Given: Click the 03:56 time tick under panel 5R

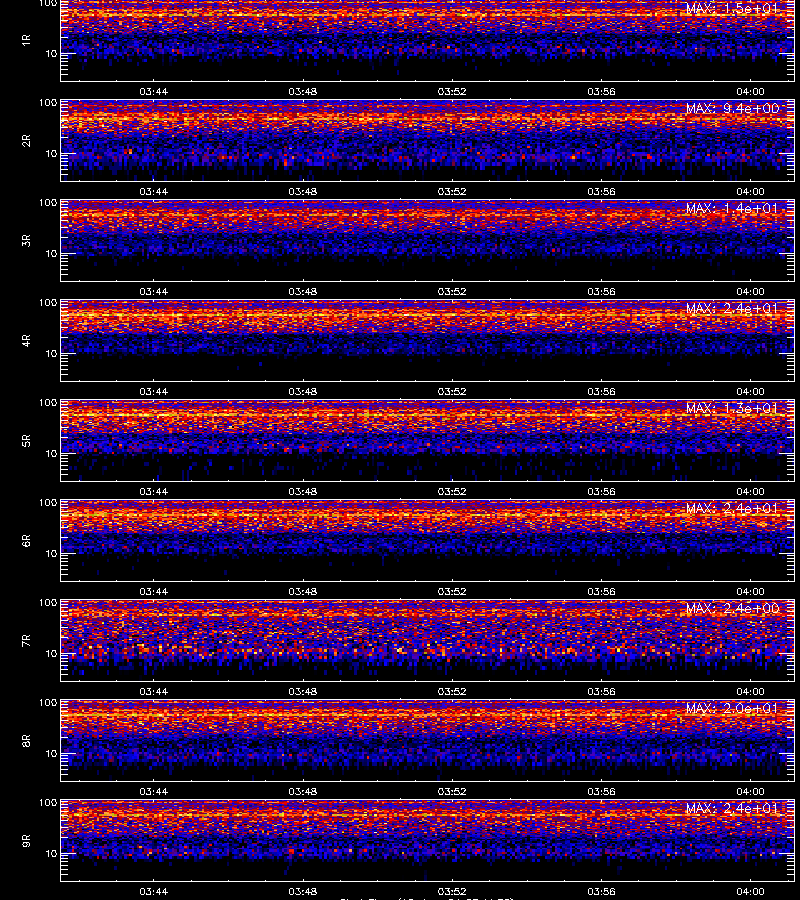Looking at the screenshot, I should 601,491.
